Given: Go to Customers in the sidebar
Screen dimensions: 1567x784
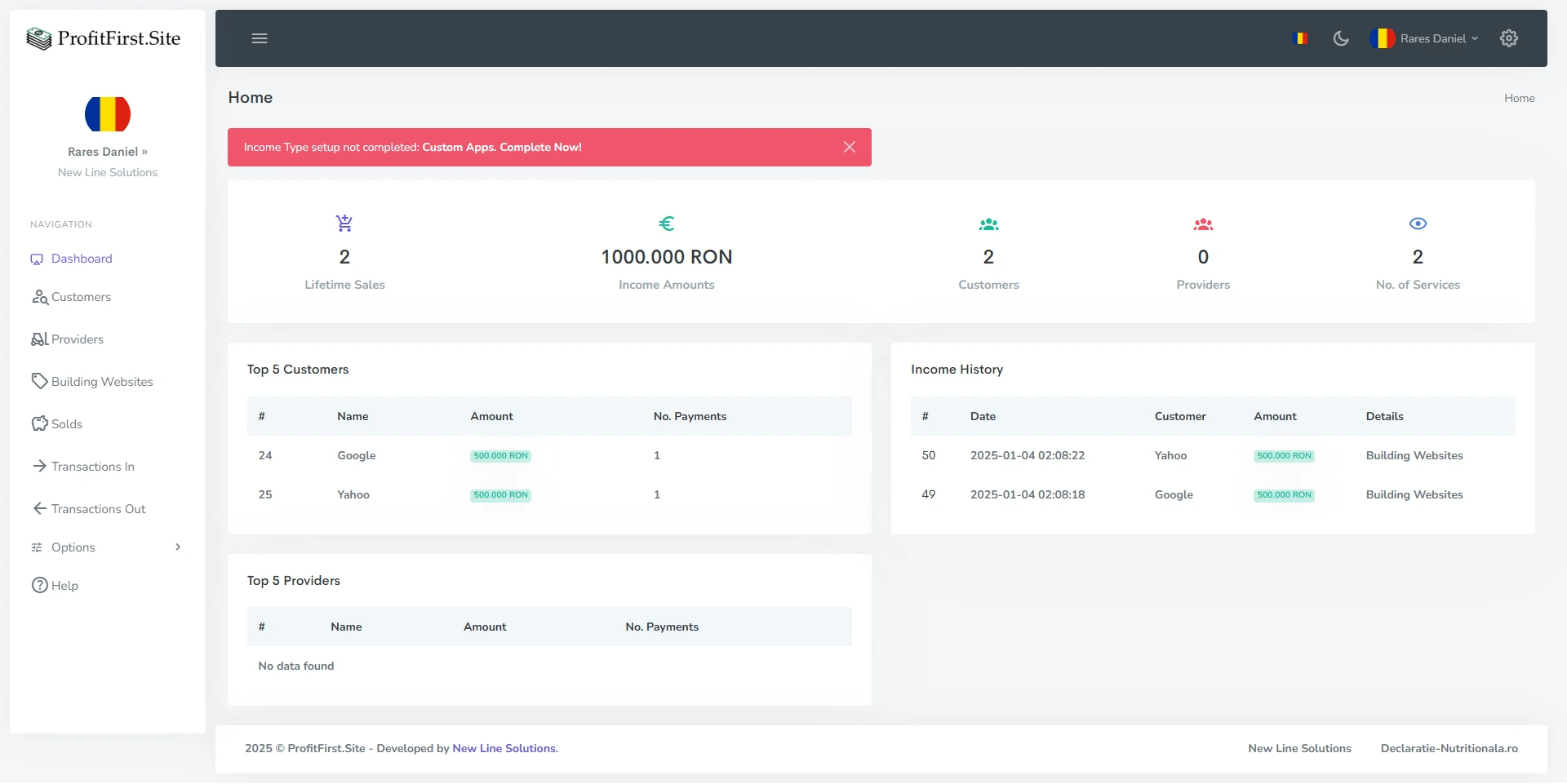Looking at the screenshot, I should (x=81, y=297).
